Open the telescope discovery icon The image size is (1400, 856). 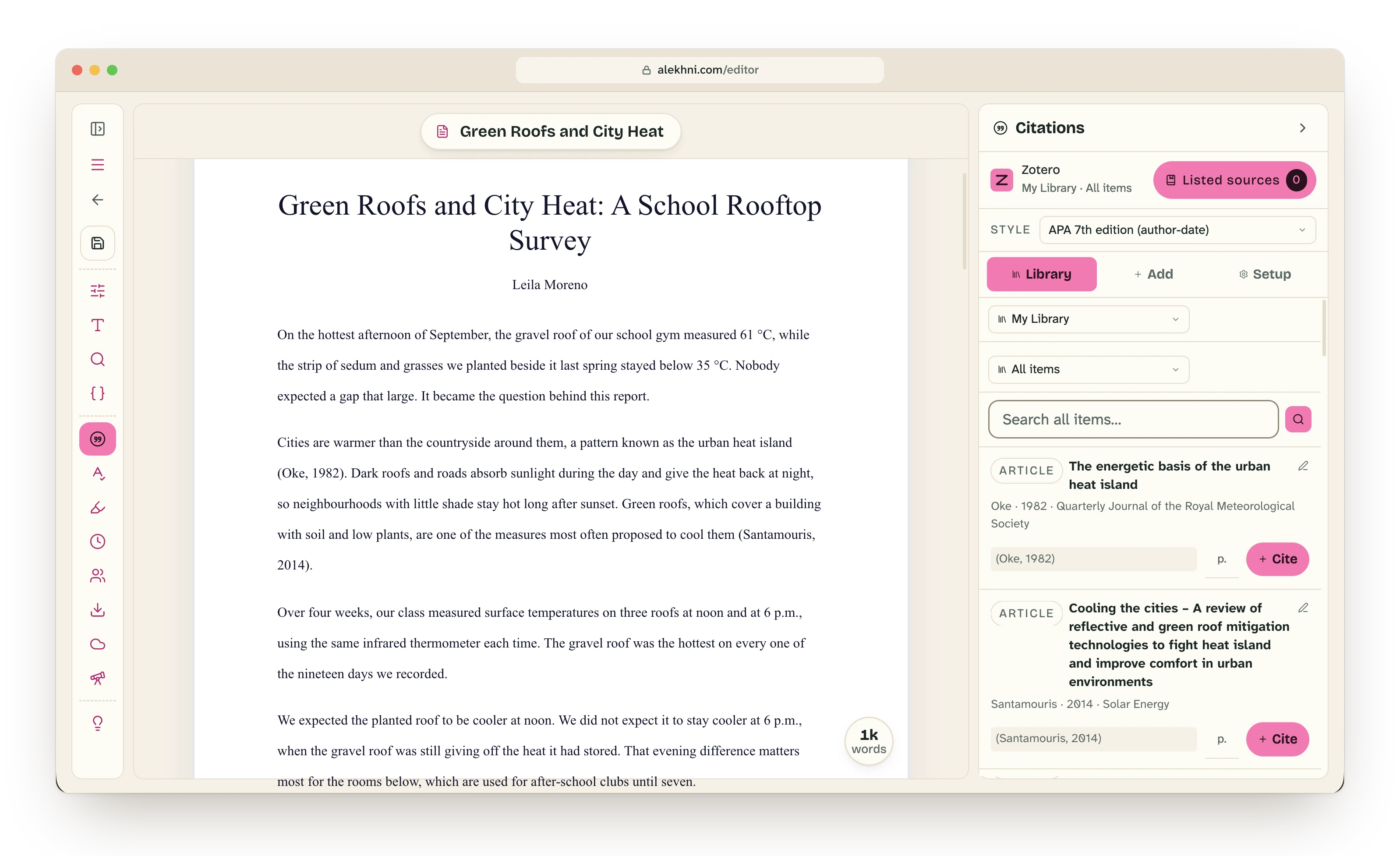point(98,678)
